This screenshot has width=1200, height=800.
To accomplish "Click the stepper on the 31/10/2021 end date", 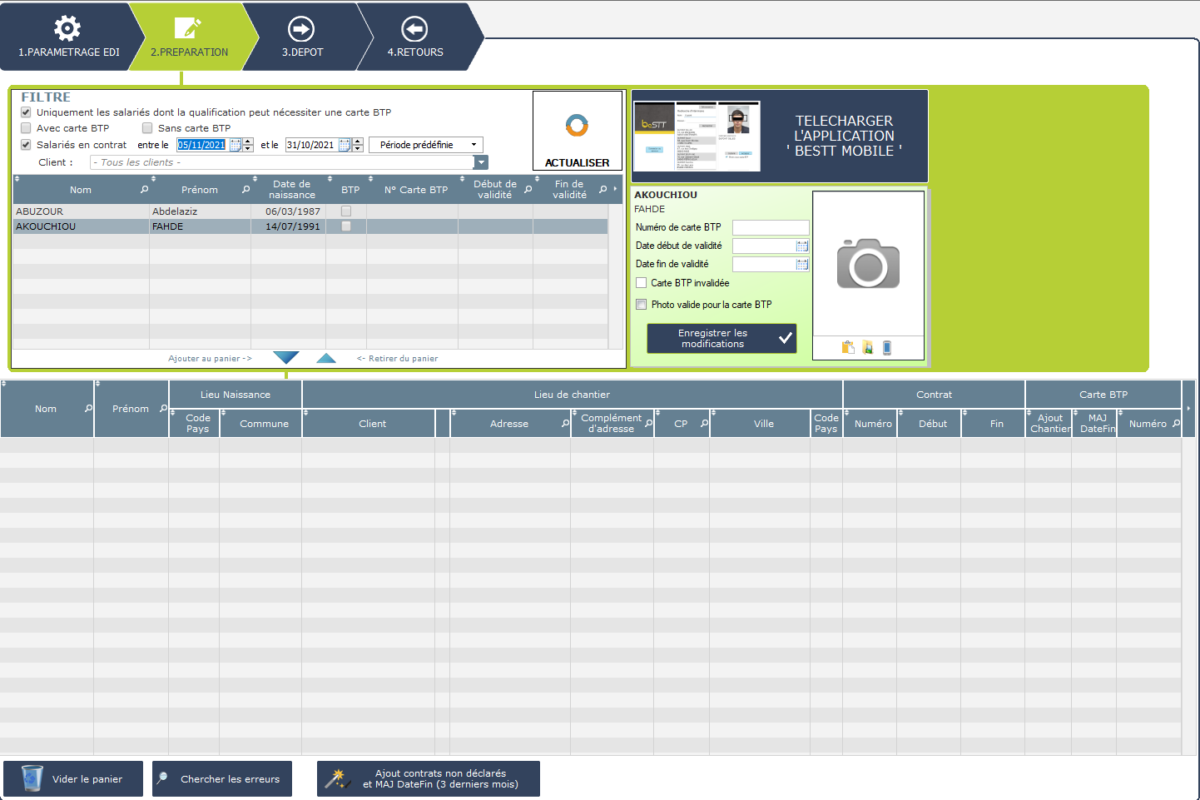I will pos(358,145).
